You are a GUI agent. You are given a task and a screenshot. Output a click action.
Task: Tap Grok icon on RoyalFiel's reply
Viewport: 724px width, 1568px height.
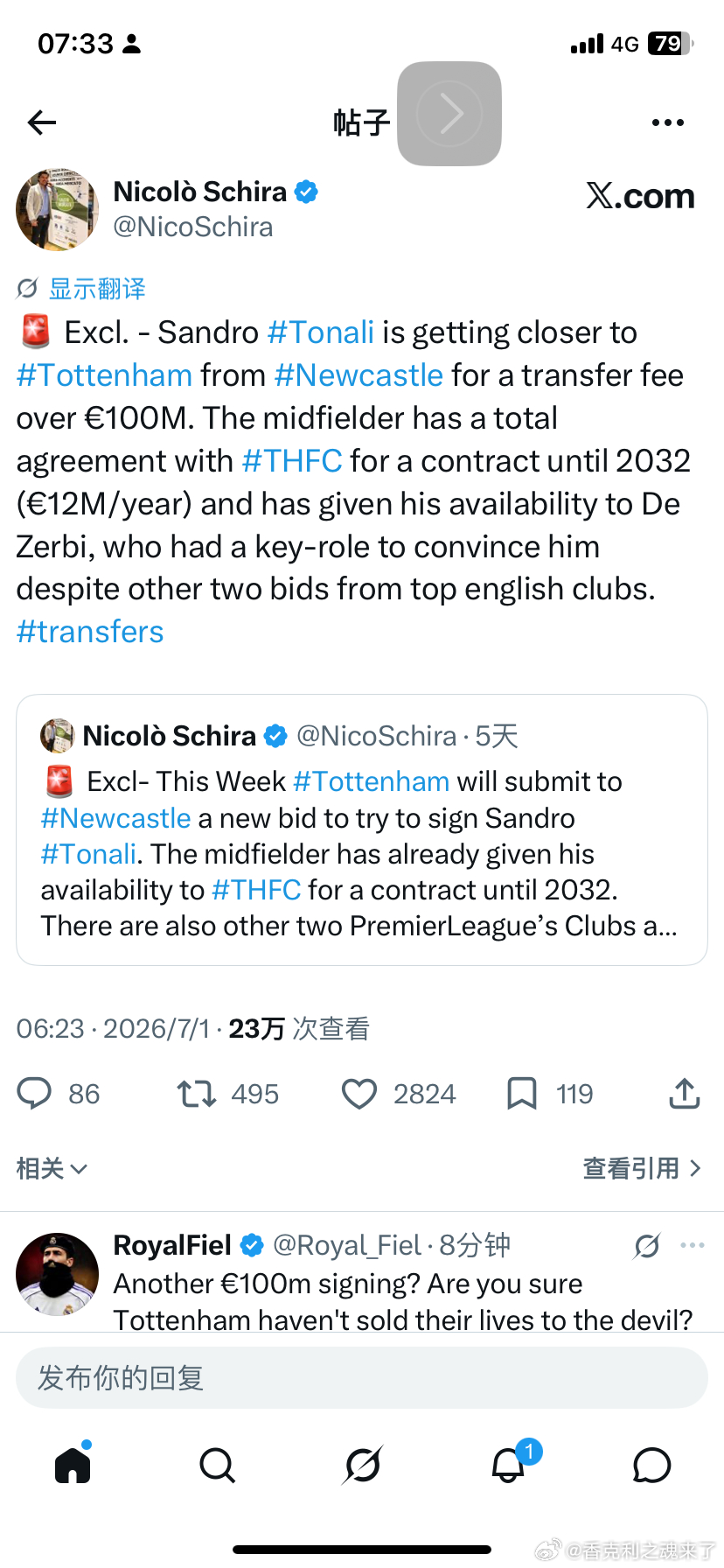[647, 1245]
